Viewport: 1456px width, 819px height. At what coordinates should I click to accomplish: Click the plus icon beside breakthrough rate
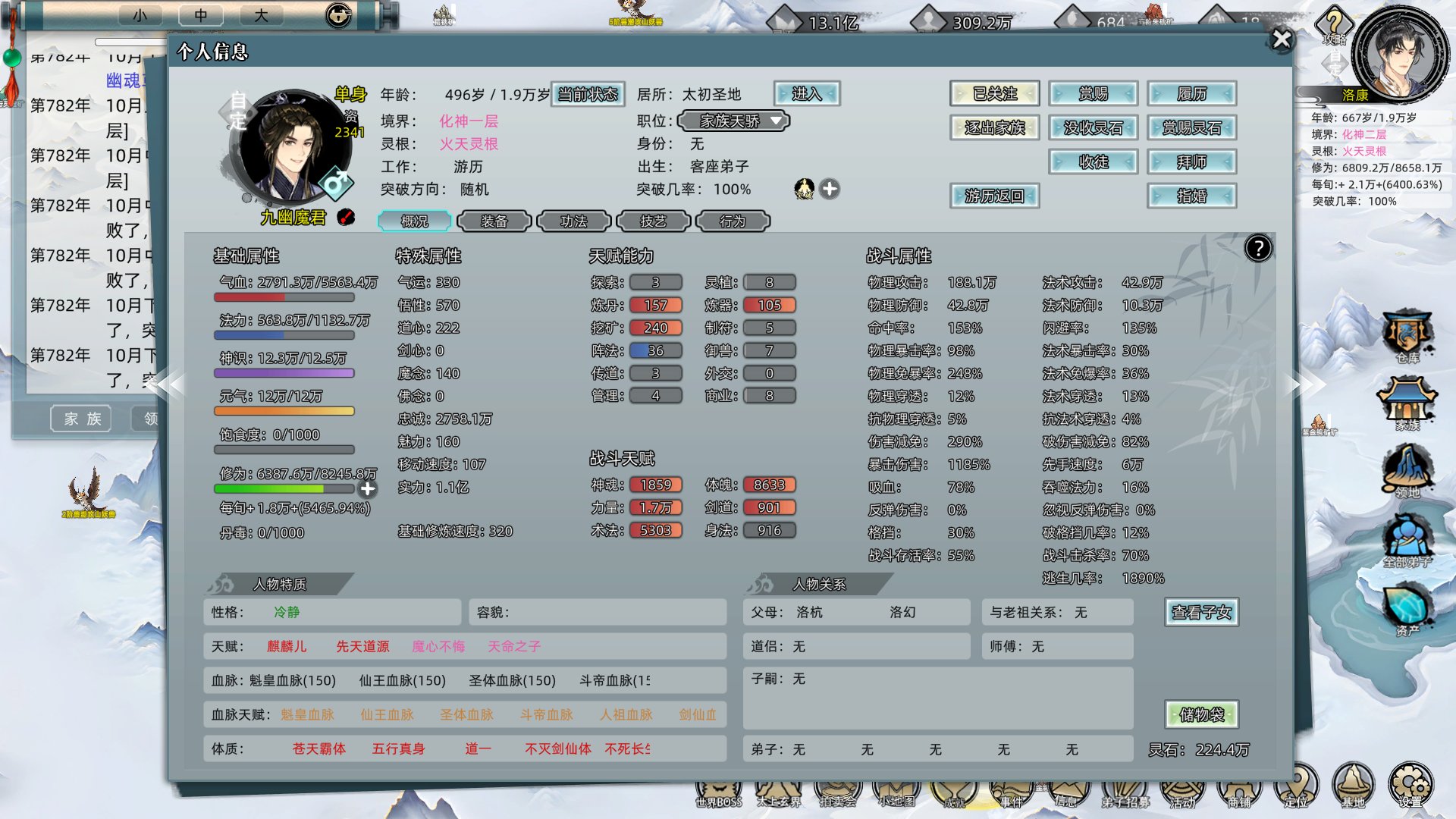pos(830,189)
